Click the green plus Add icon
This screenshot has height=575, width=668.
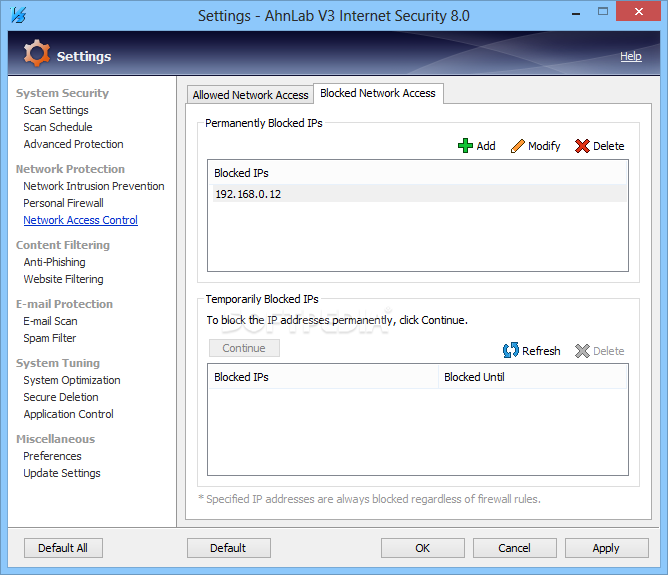[465, 146]
